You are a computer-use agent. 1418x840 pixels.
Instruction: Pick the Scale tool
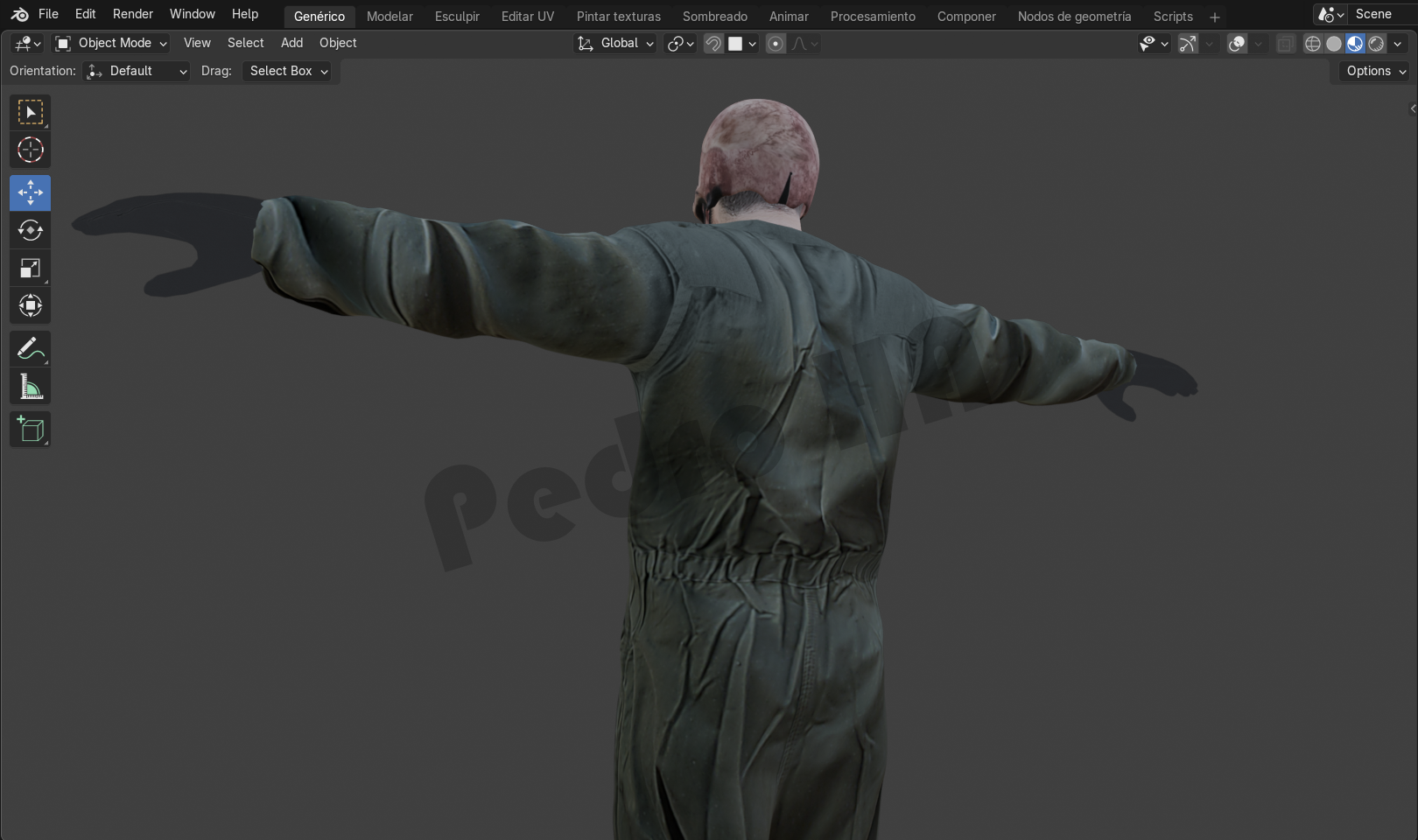click(x=30, y=269)
